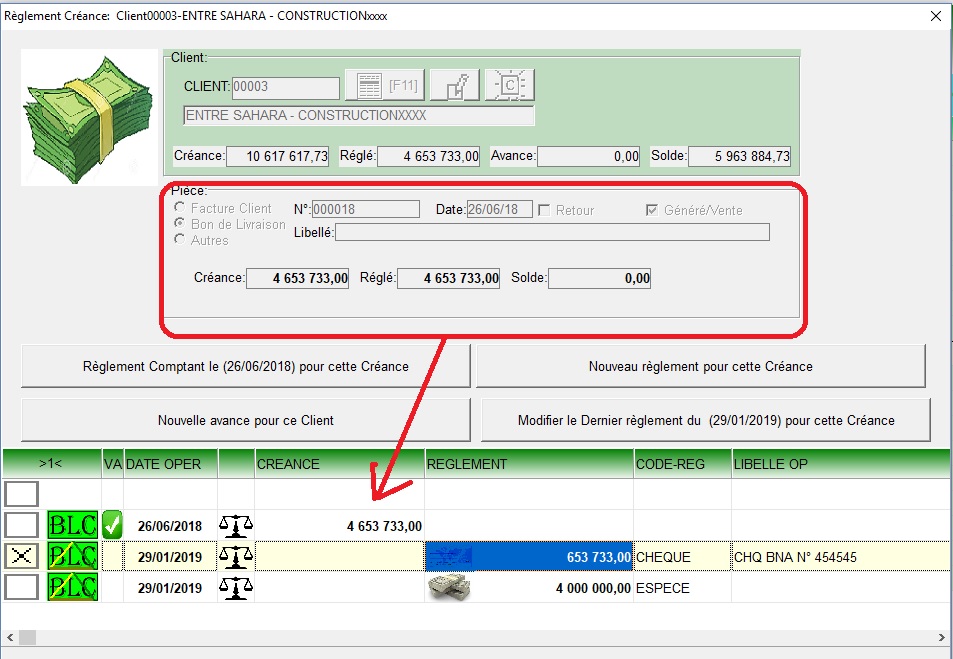953x659 pixels.
Task: Click the pièce N° field 000018
Action: [x=366, y=209]
